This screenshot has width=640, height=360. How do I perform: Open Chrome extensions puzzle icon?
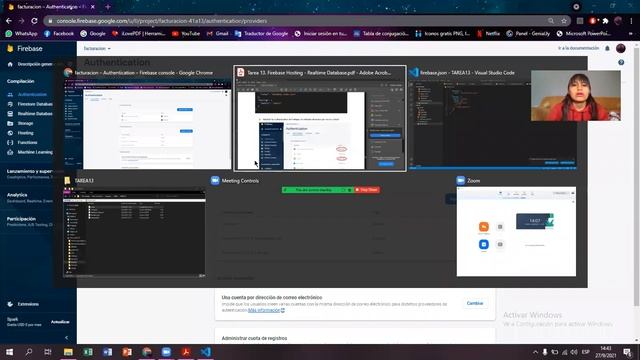pos(606,21)
